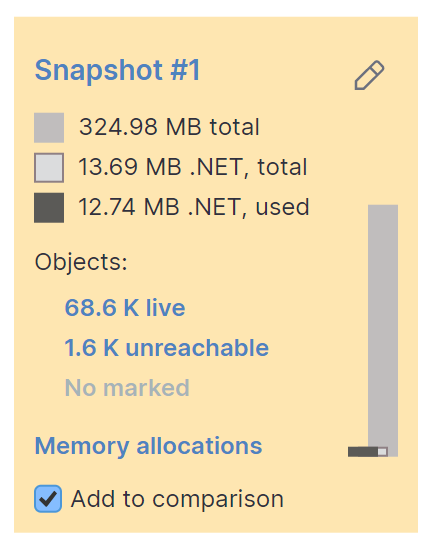Open the Memory allocations link
433x551 pixels.
pyautogui.click(x=148, y=446)
